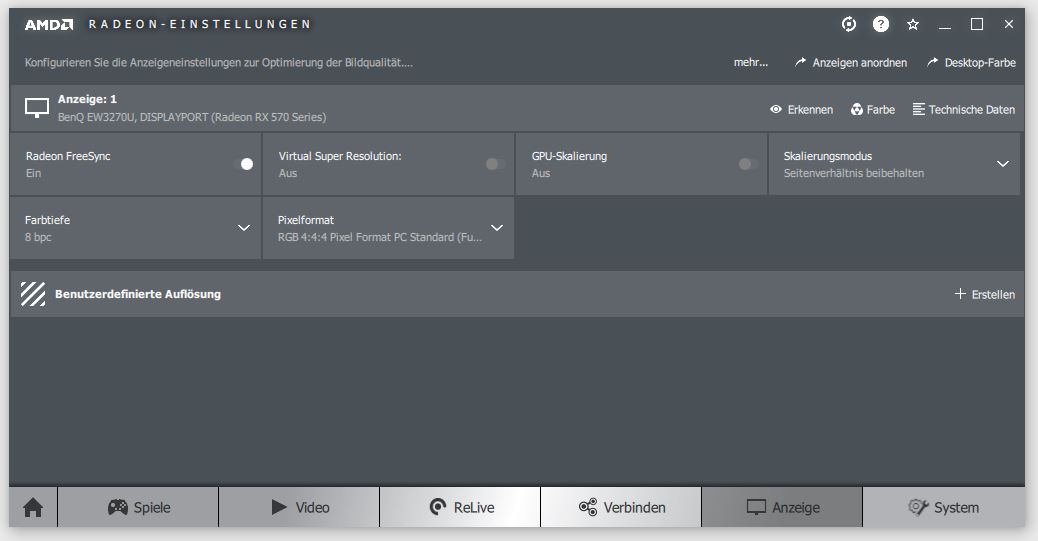Open the Video tab
The image size is (1038, 541).
tap(299, 507)
